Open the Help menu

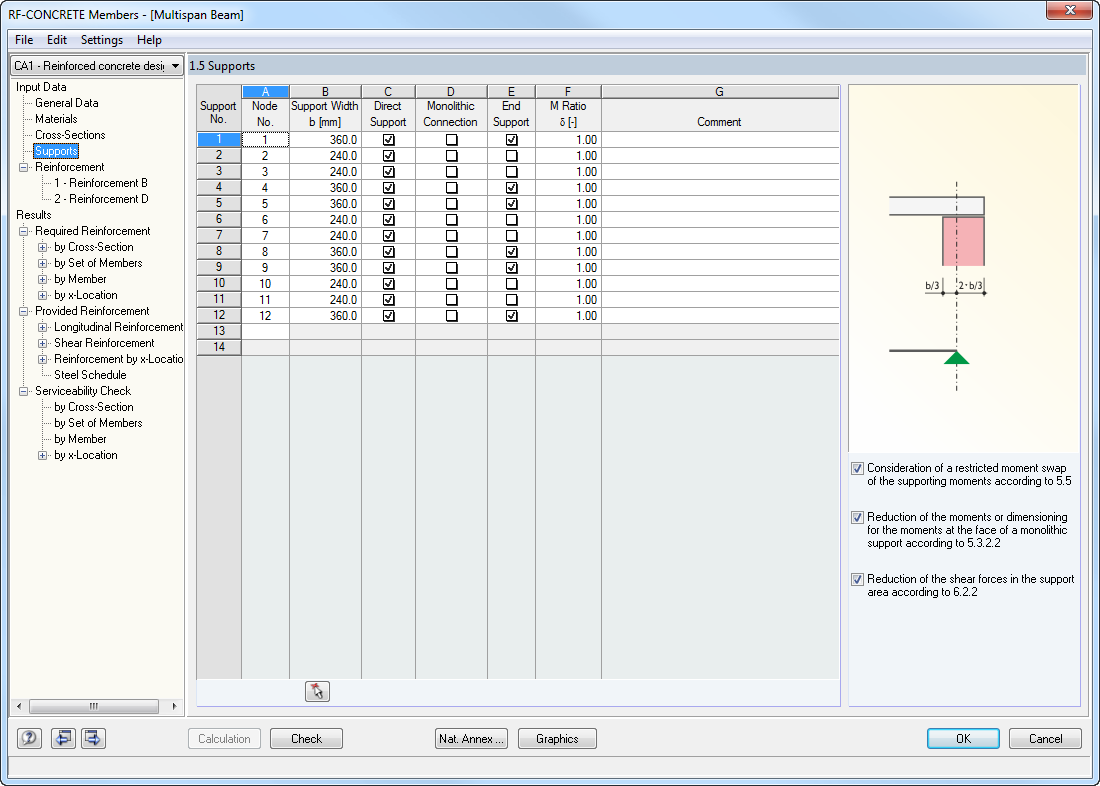tap(149, 40)
